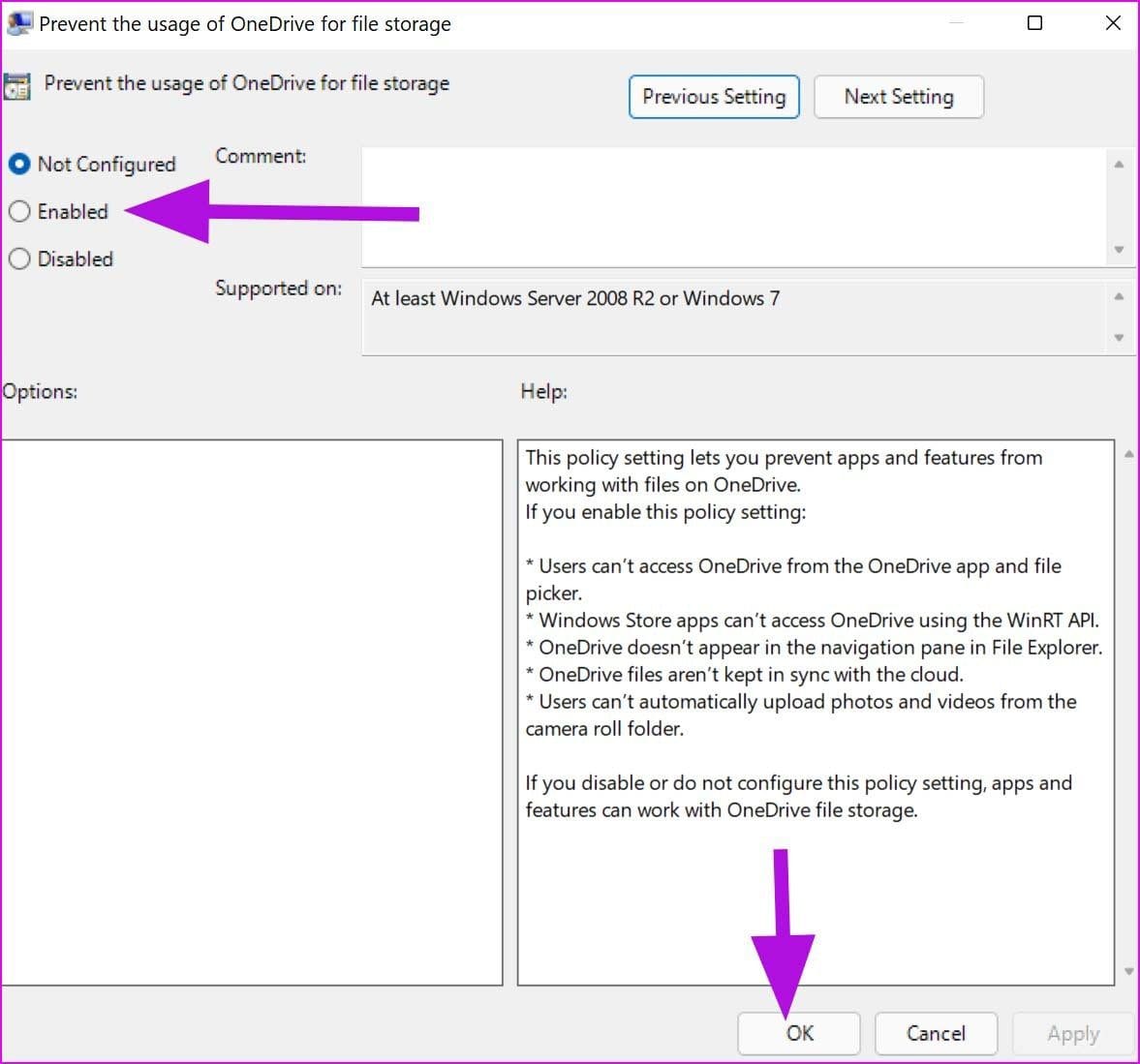Click 'OneDrive files aren't kept in sync' line
Image resolution: width=1140 pixels, height=1064 pixels.
tap(744, 675)
